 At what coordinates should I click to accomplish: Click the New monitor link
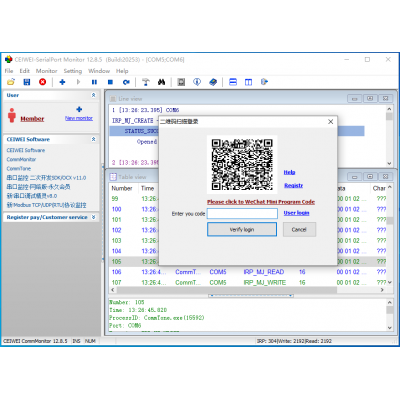click(79, 118)
